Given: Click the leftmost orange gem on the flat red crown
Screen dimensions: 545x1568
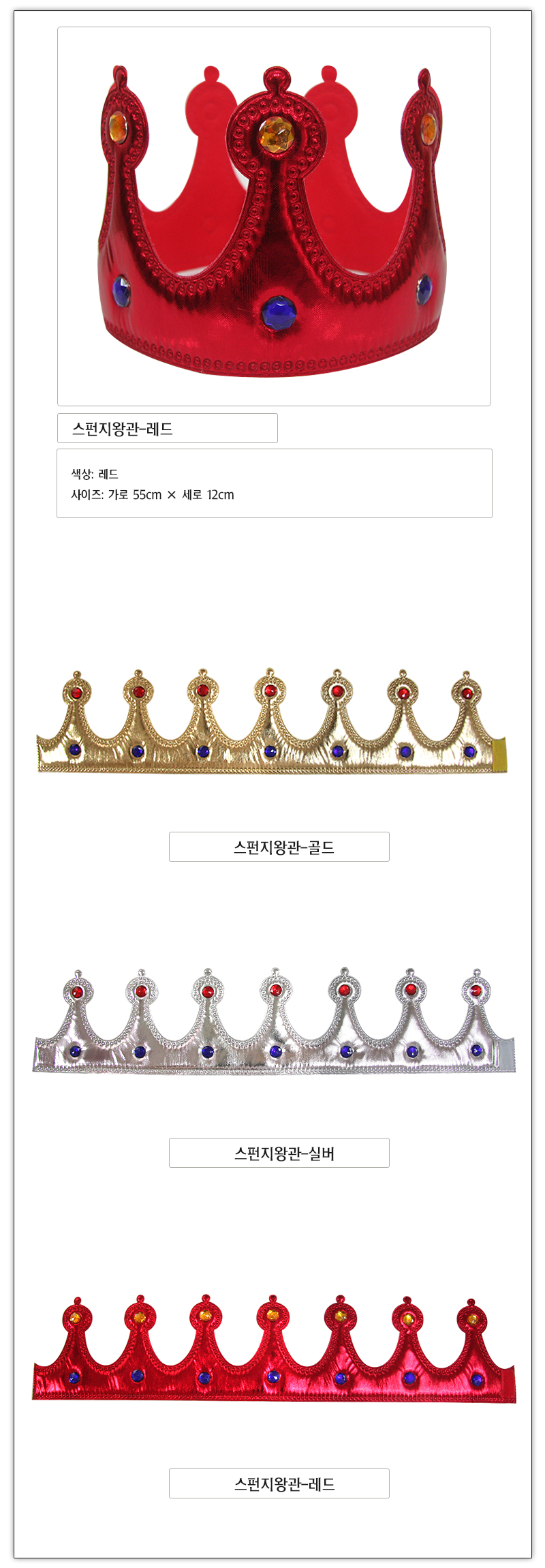Looking at the screenshot, I should [x=77, y=1317].
